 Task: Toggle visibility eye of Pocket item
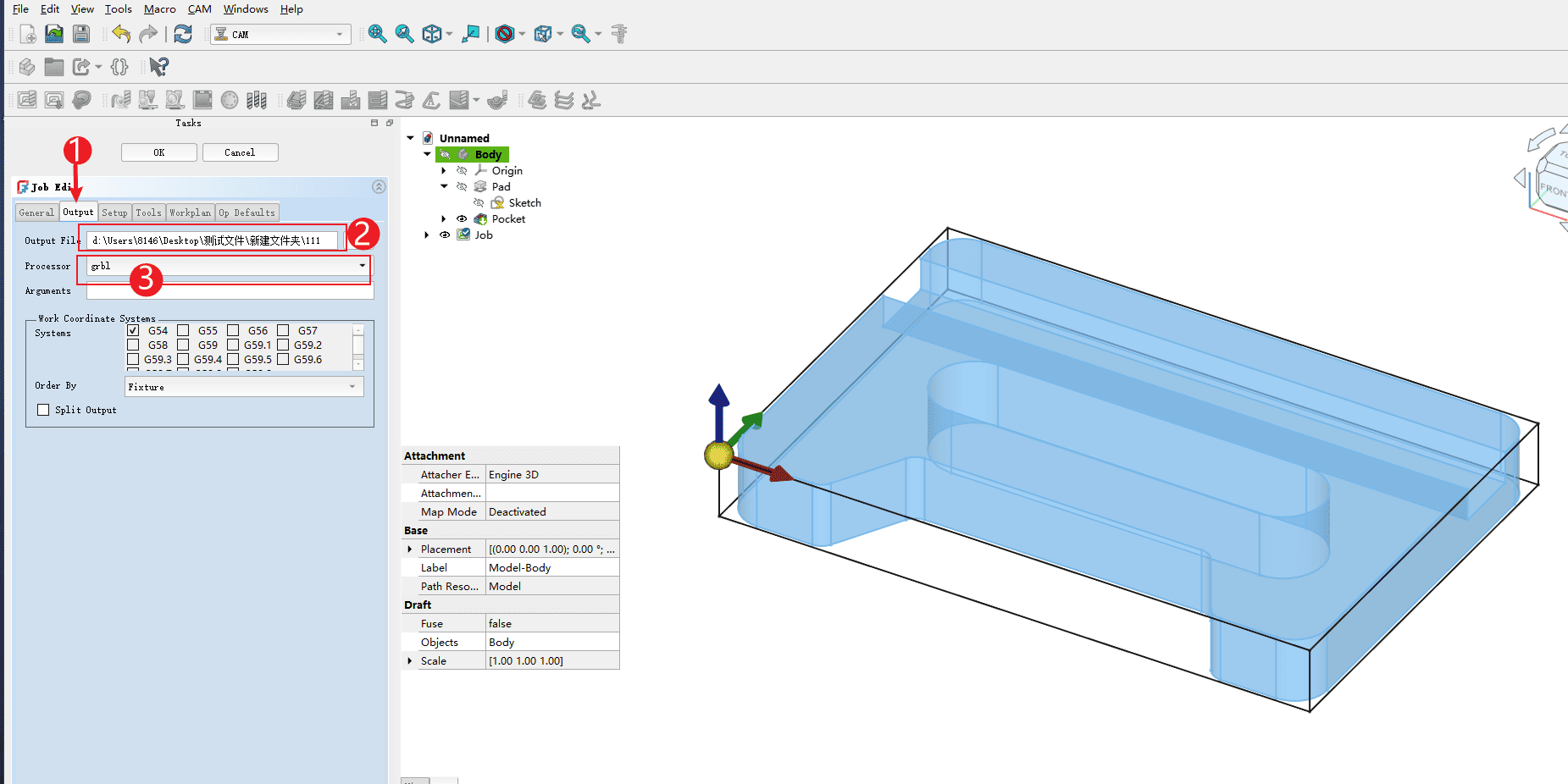462,218
